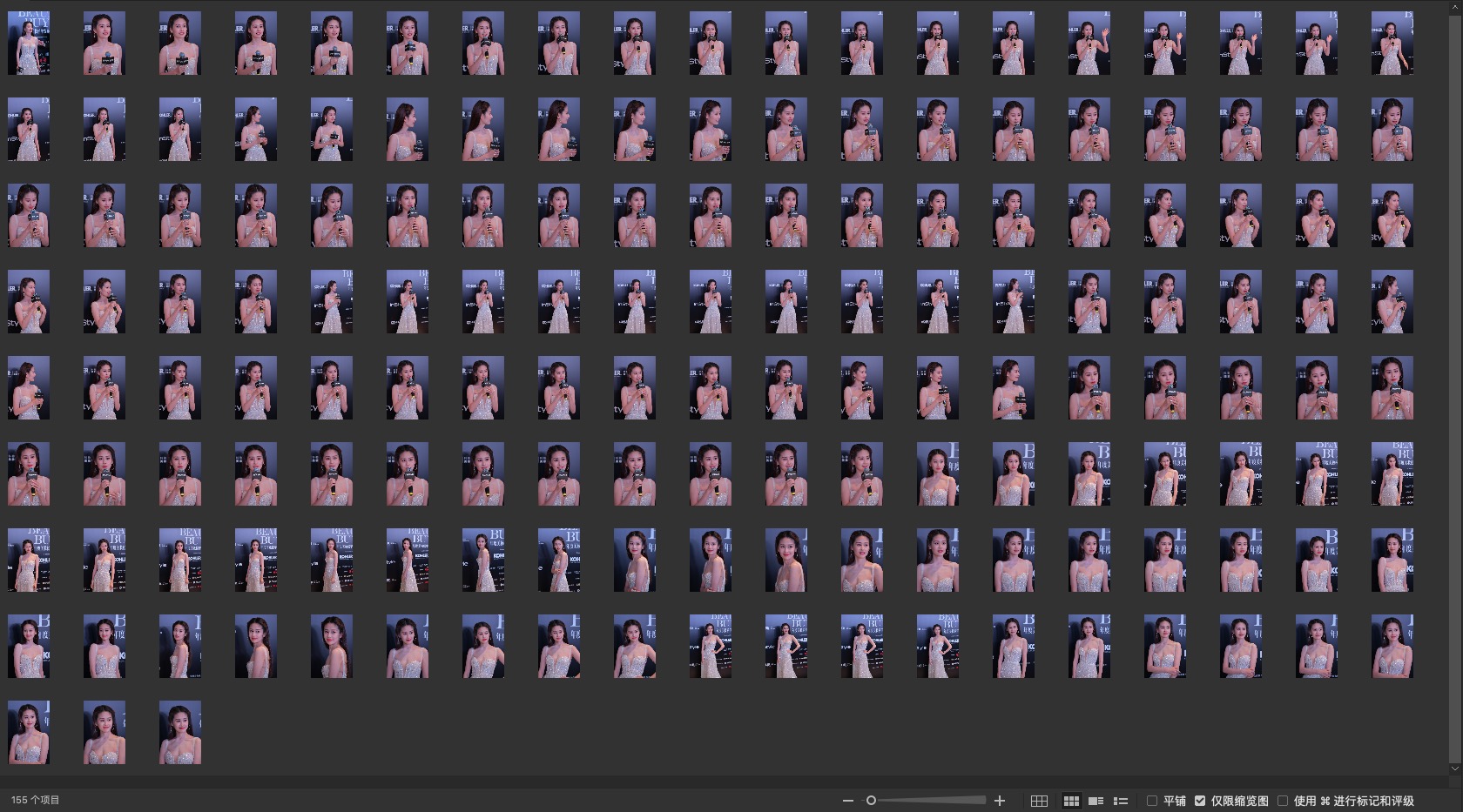Select the last thumbnail in the eighth row
Screen dimensions: 1463x812
tap(1392, 647)
